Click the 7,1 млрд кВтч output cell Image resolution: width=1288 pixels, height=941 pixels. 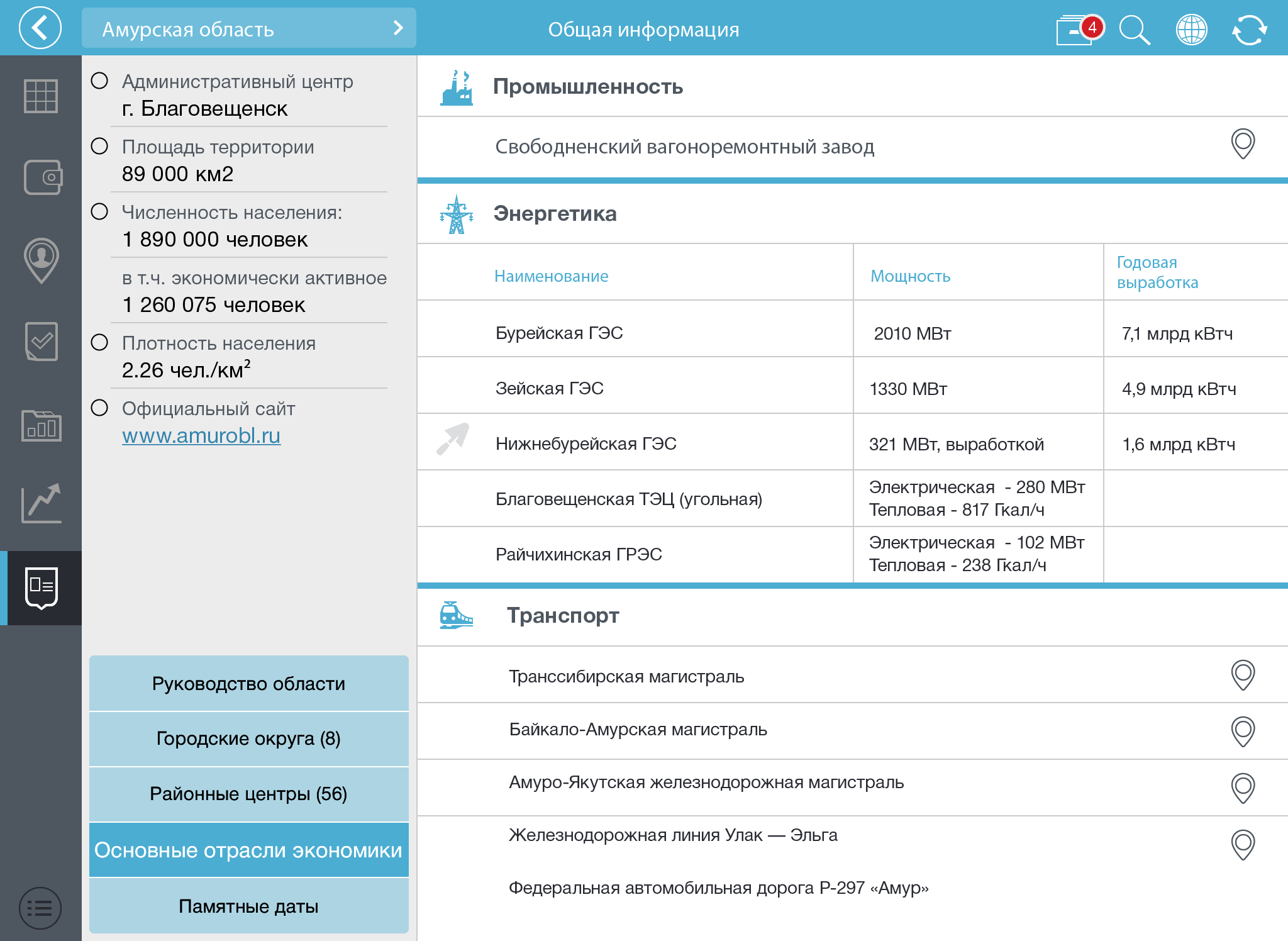(1177, 333)
